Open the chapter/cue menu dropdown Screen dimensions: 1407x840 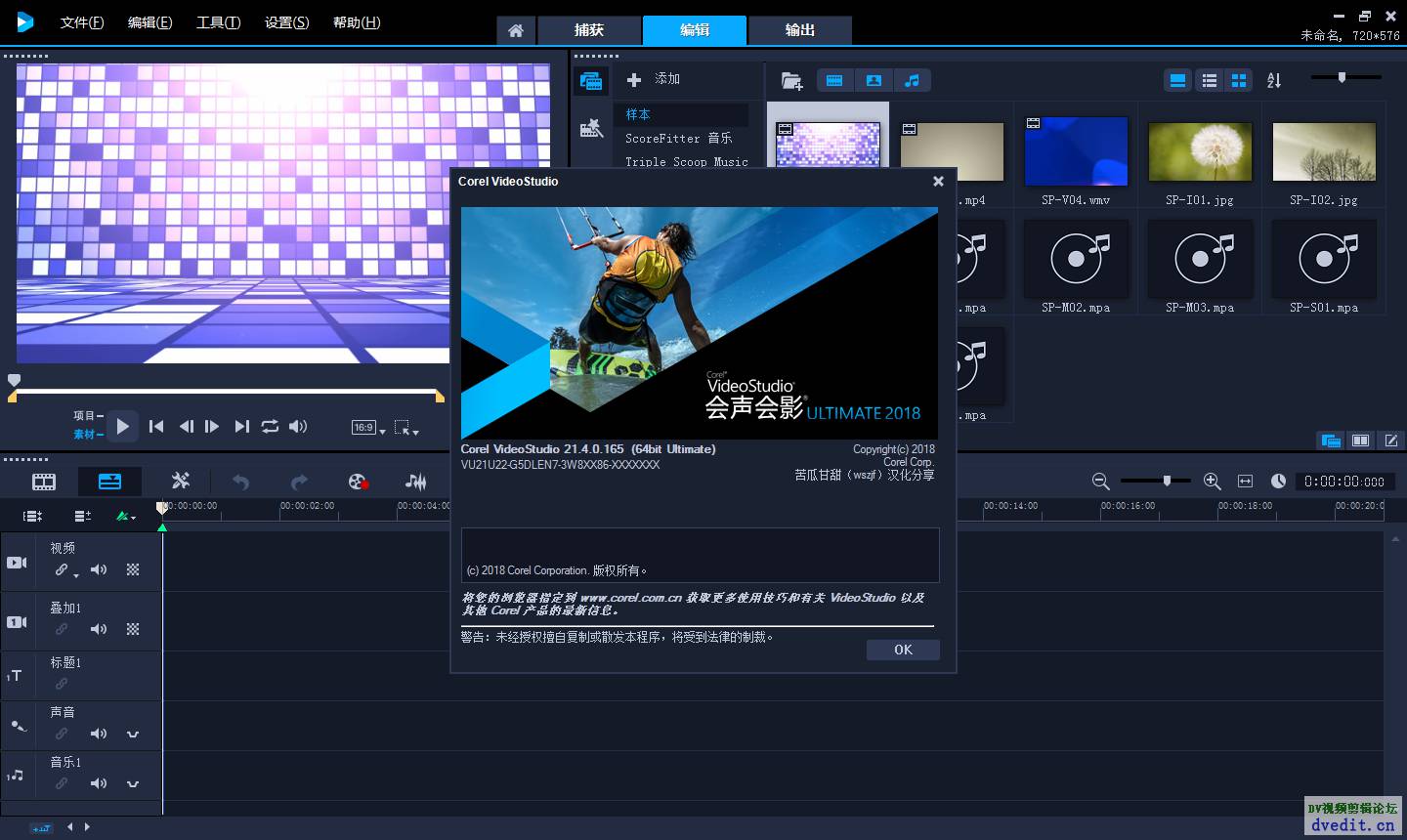point(126,516)
